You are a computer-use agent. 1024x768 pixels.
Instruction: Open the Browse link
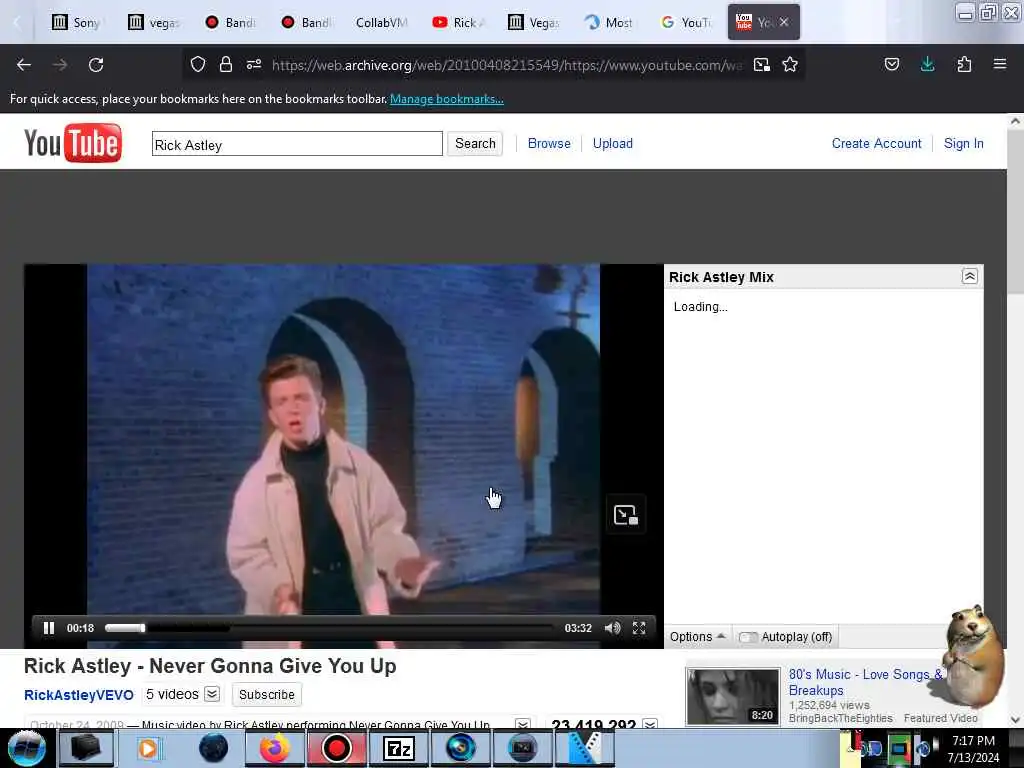(549, 144)
